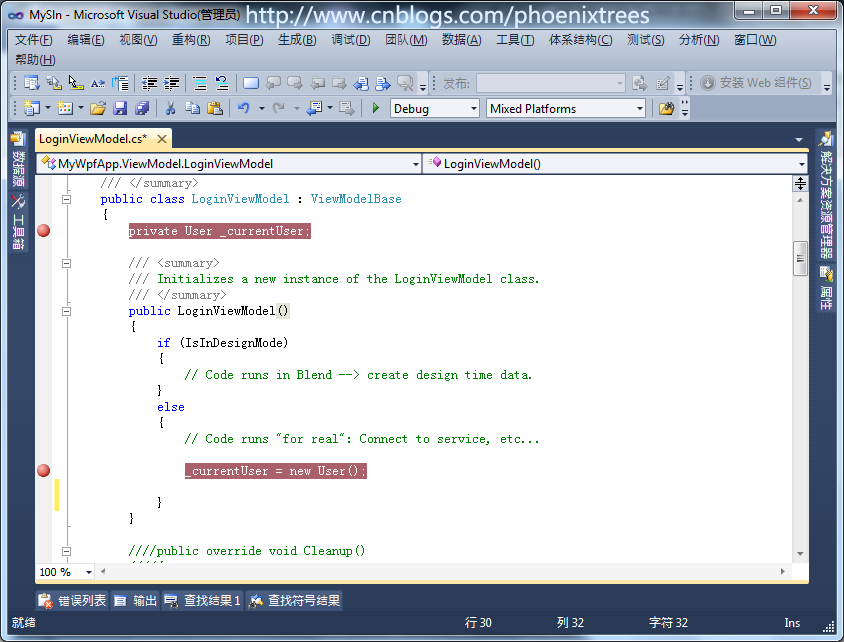Click the 行 30 status bar entry
Screen dimensions: 844x642
tap(478, 623)
